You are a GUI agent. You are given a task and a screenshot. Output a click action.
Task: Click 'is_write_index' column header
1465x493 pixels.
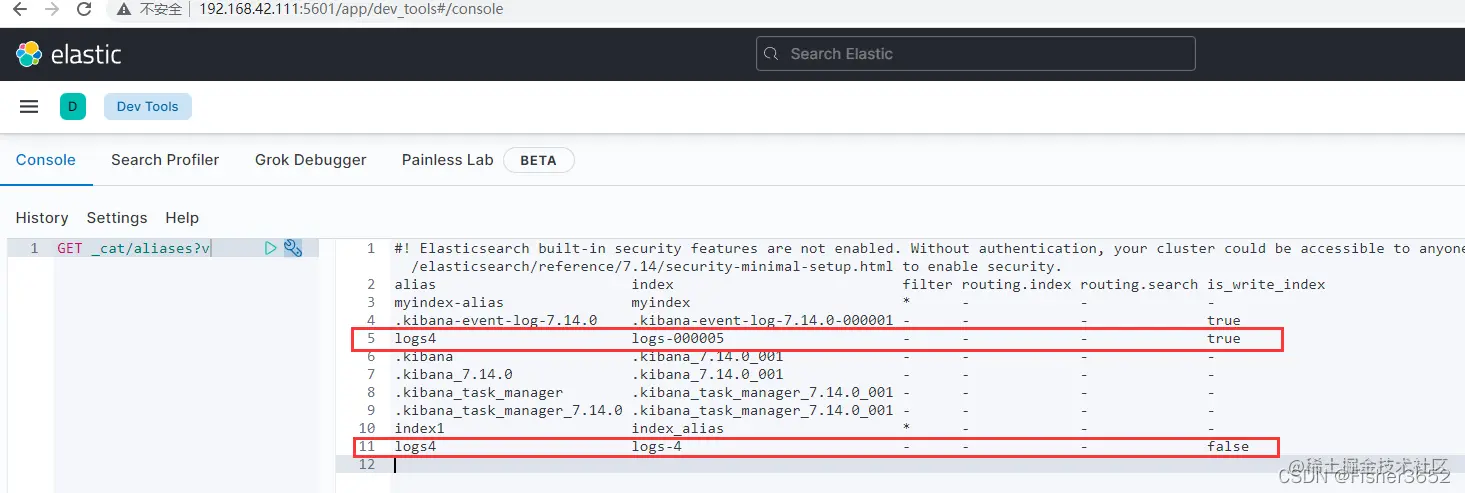tap(1266, 284)
